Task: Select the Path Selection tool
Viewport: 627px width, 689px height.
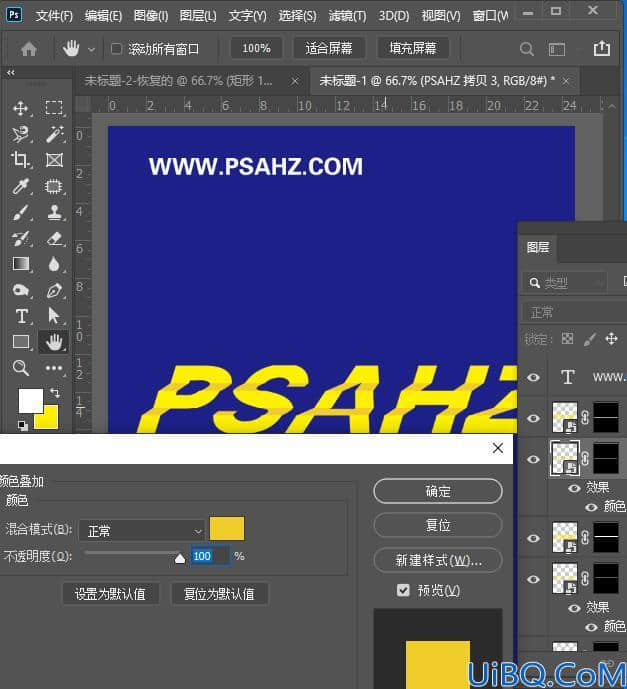Action: pos(54,316)
